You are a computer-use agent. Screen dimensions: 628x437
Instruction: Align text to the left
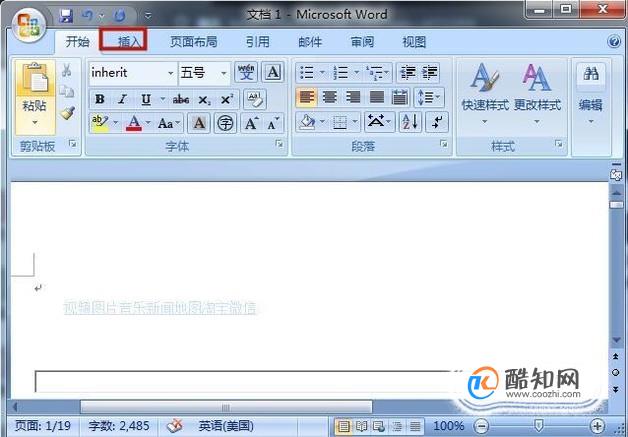point(306,97)
